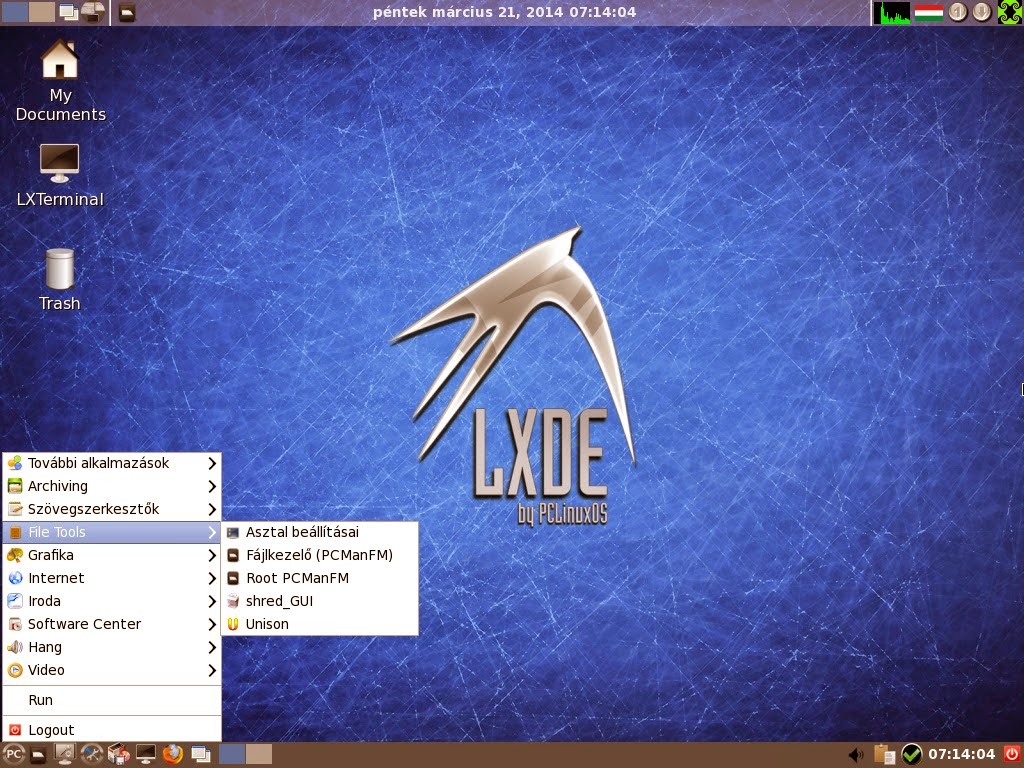Choose Run from the main menu
1024x768 pixels.
(x=112, y=700)
